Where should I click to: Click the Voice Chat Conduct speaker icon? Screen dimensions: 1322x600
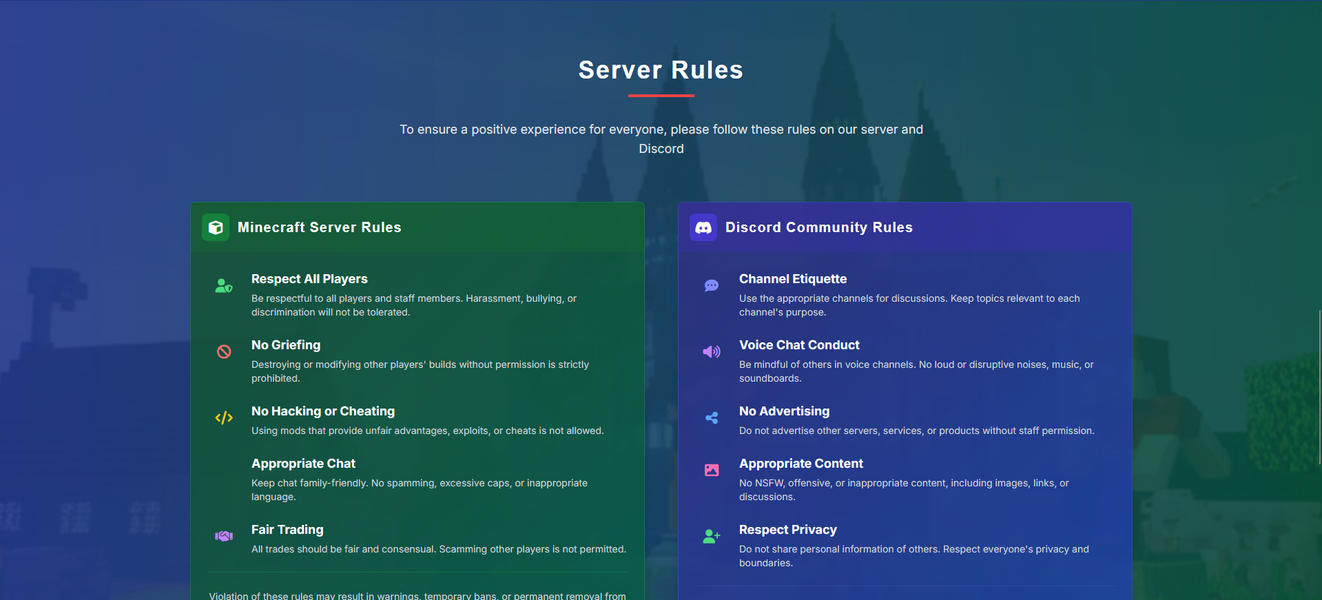(x=711, y=352)
